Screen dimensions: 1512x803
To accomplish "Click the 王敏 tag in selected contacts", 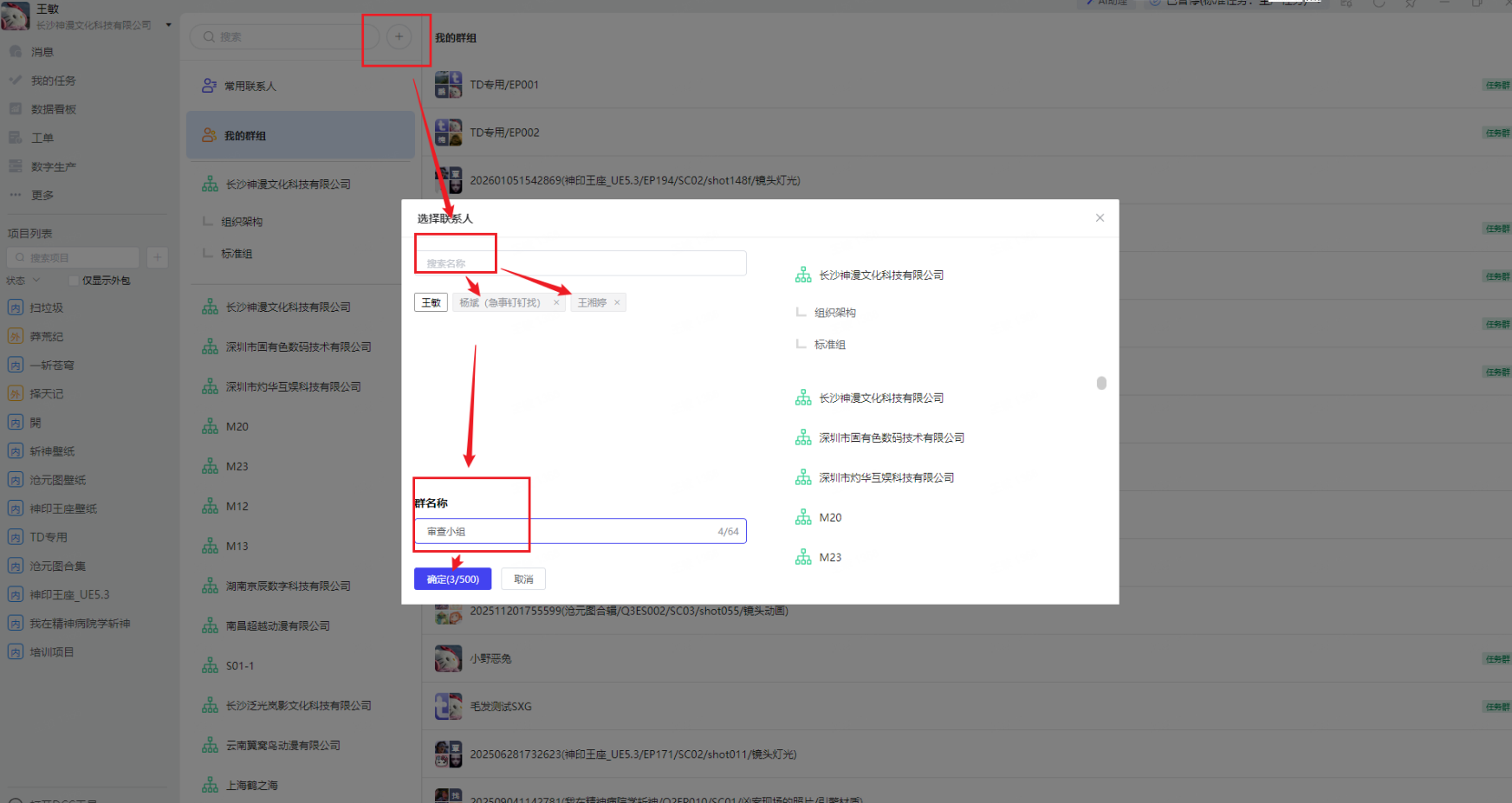I will [431, 302].
